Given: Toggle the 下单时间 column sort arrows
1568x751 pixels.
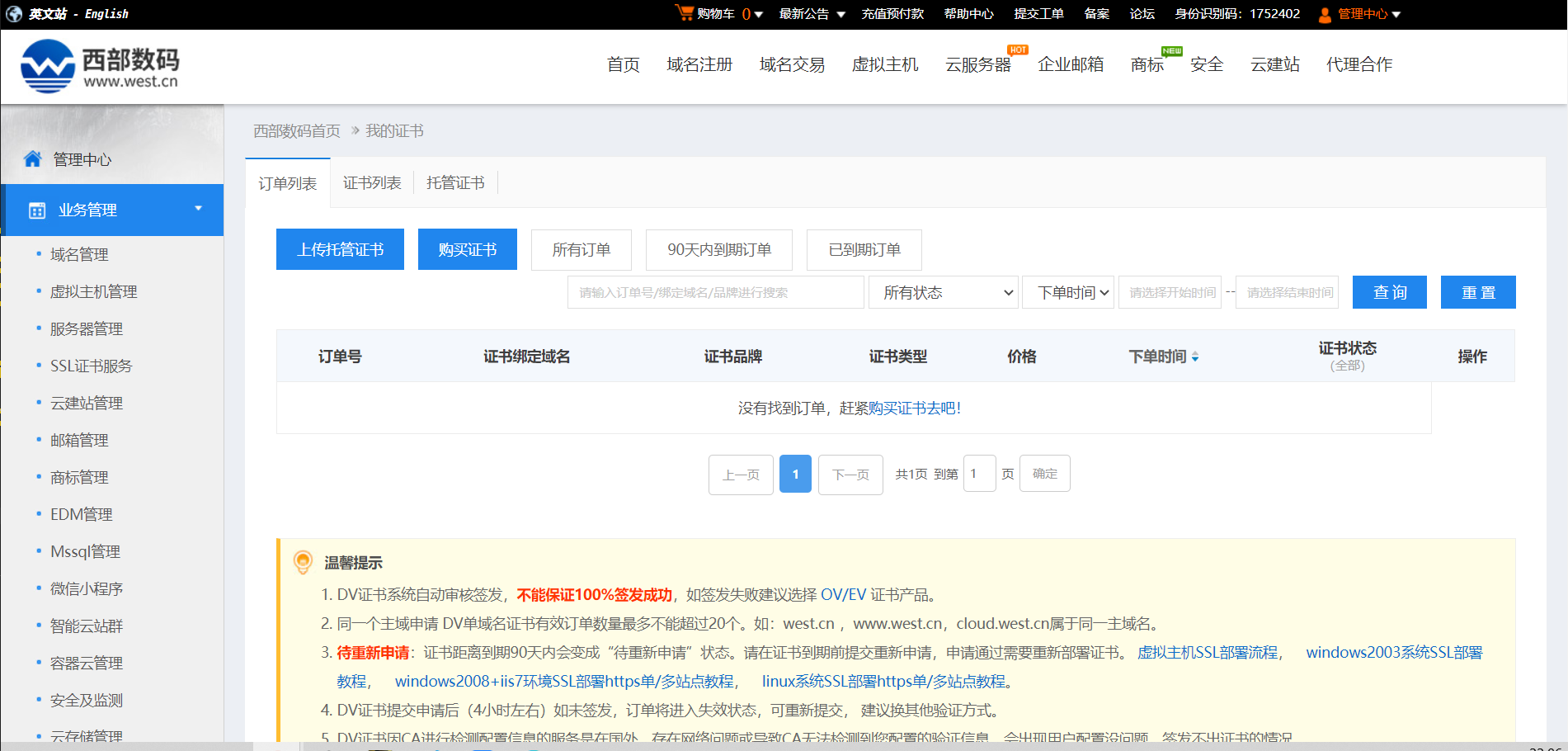Looking at the screenshot, I should click(1194, 356).
